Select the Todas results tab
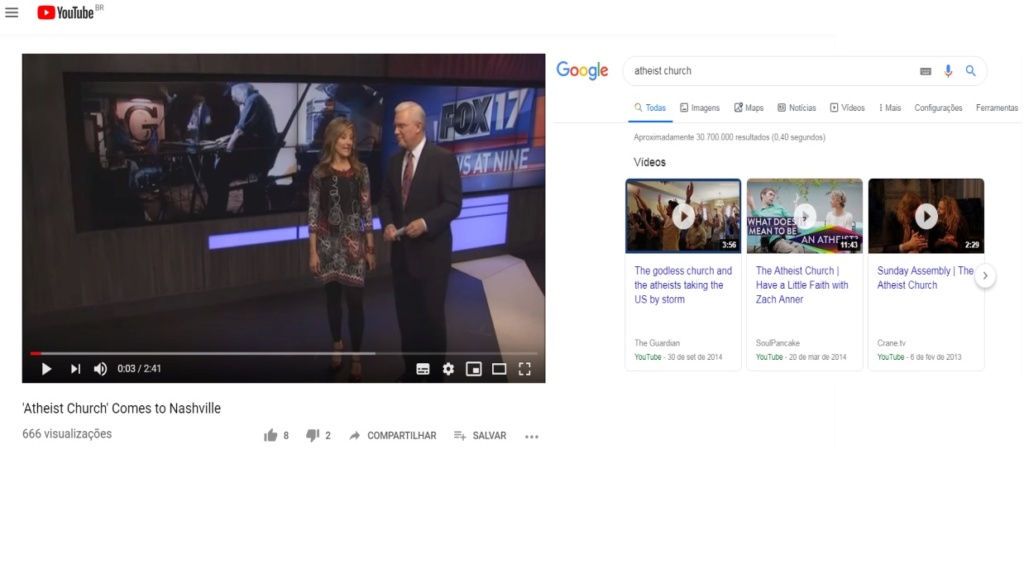 coord(650,108)
